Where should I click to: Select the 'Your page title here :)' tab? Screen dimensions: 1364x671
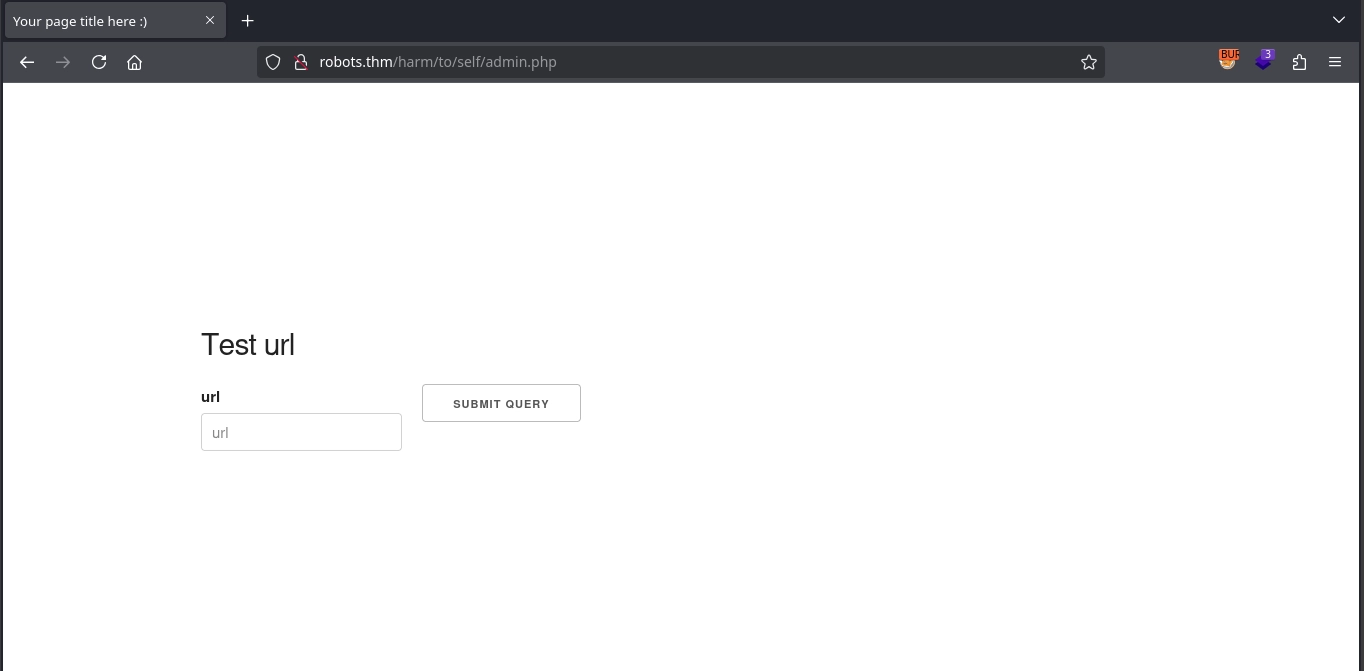[100, 21]
